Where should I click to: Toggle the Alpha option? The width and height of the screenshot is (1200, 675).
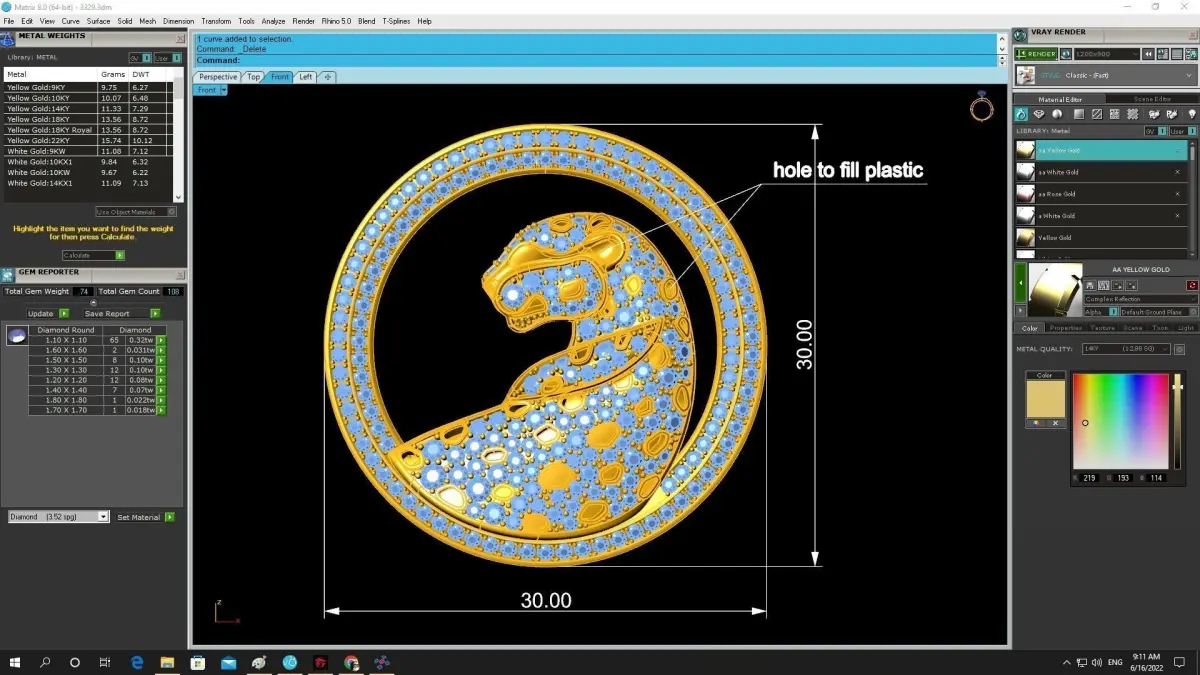1101,312
